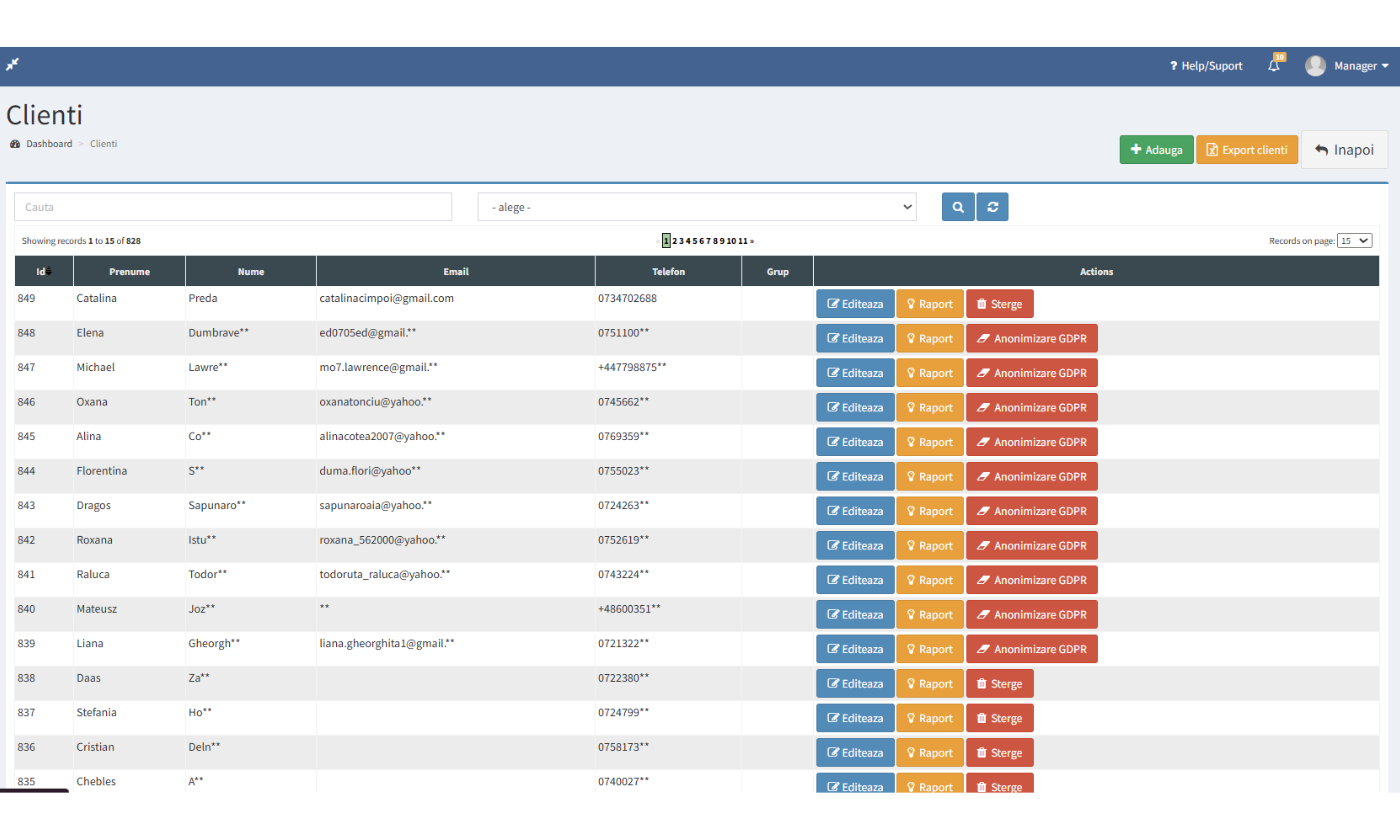This screenshot has height=840, width=1400.
Task: Click the green Adauga button
Action: coord(1156,150)
